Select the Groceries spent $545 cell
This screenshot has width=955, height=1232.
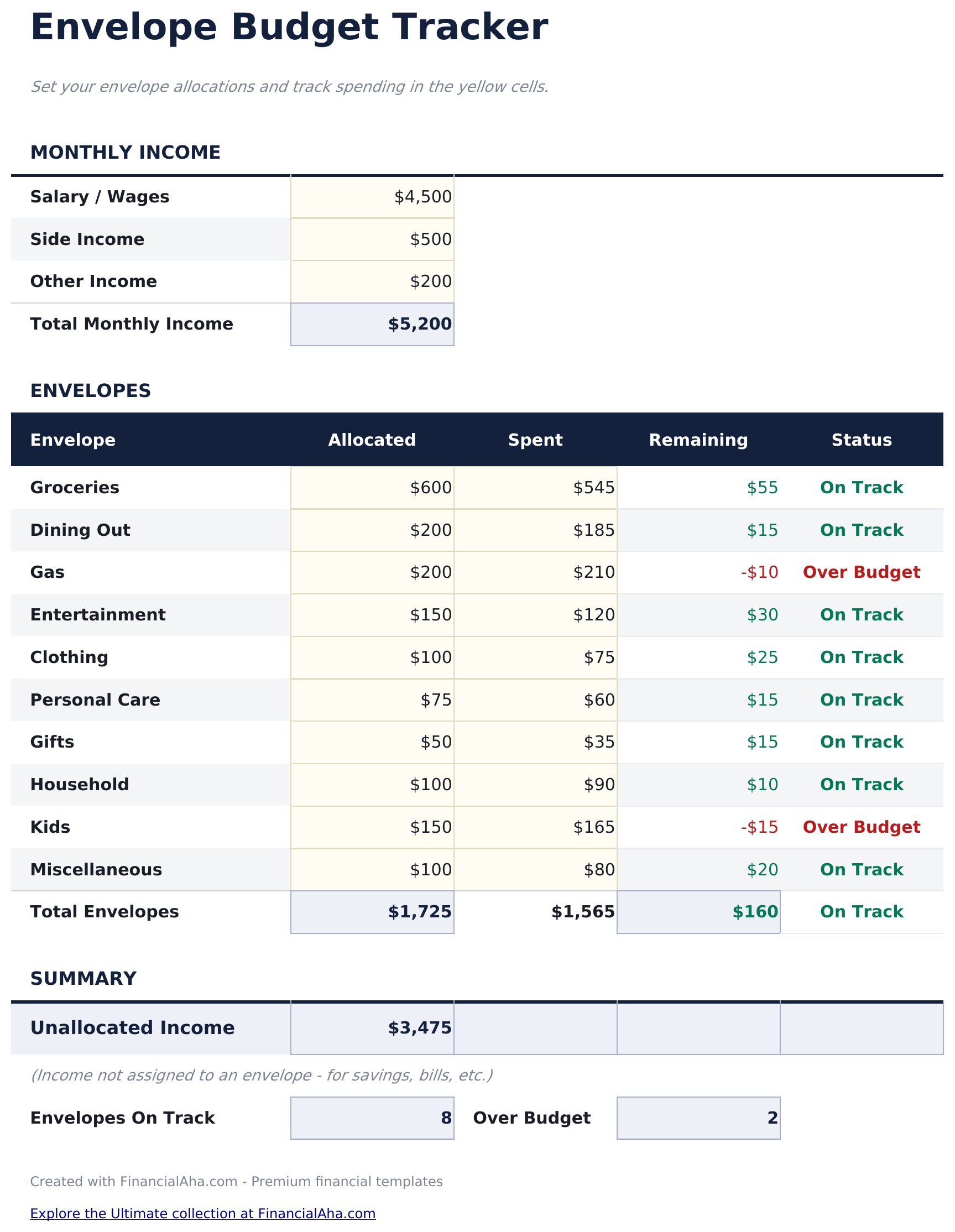pyautogui.click(x=535, y=488)
